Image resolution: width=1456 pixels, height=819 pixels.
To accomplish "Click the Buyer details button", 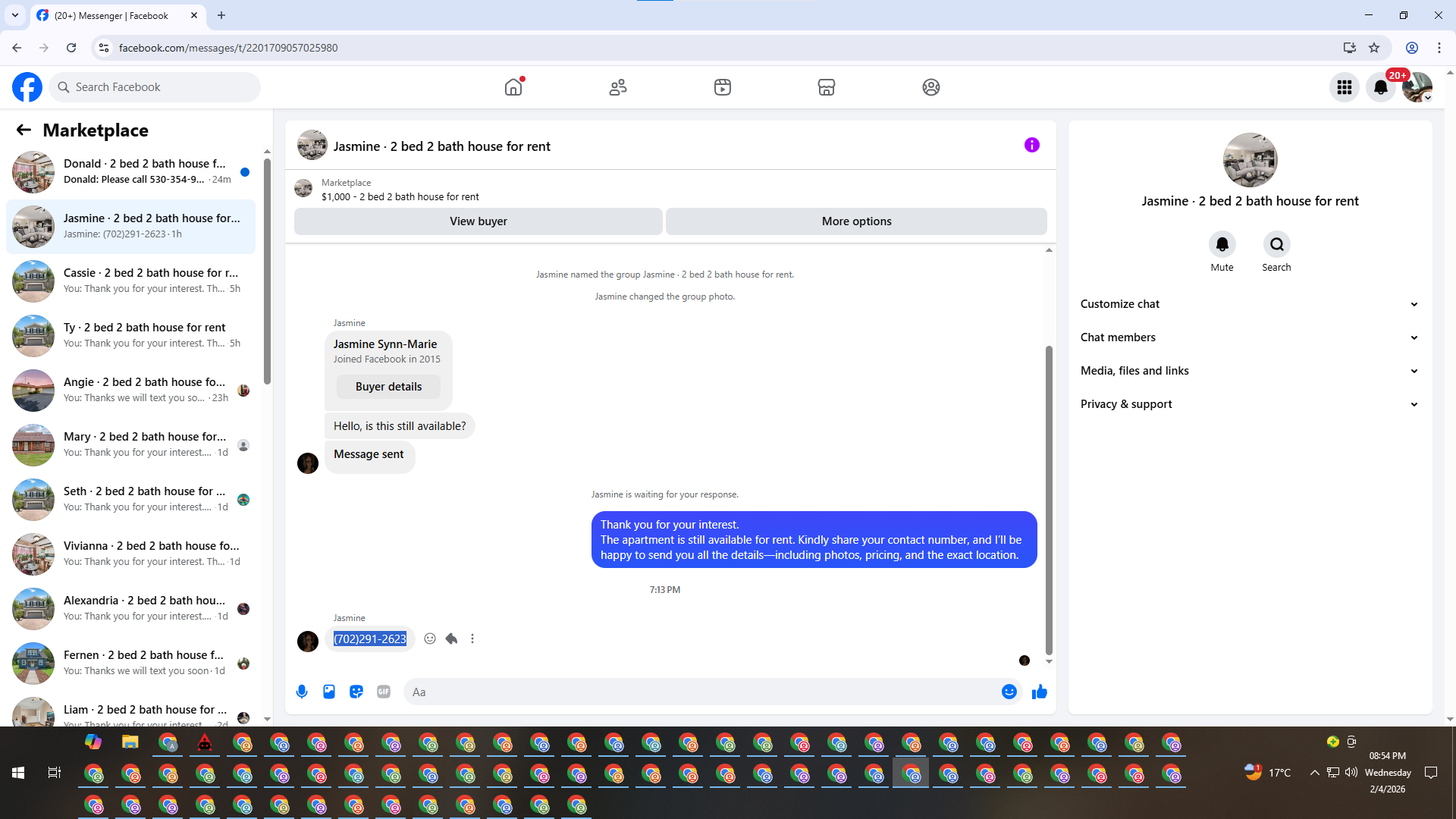I will pyautogui.click(x=388, y=387).
